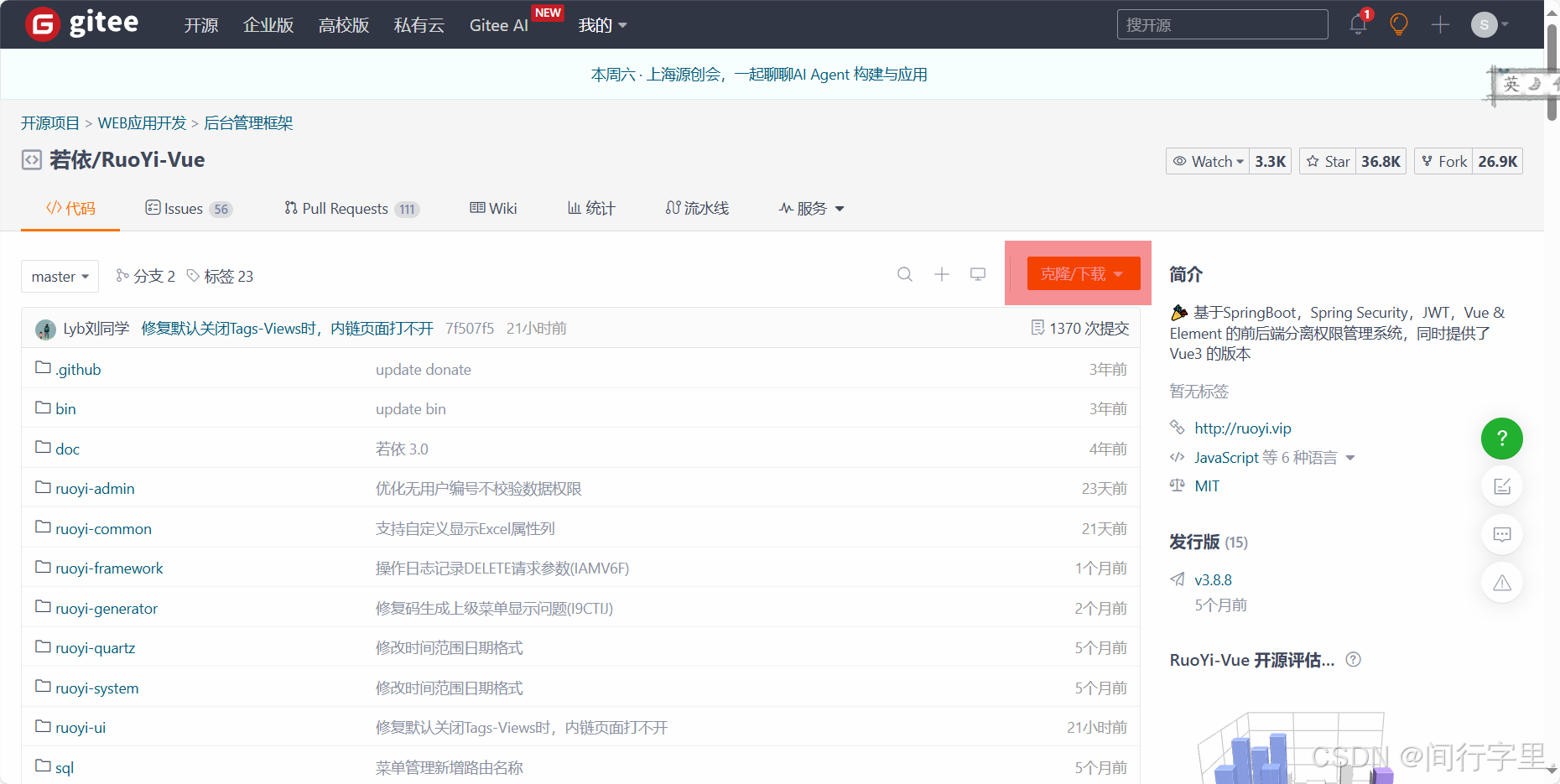Click the plus create icon in header
1560x784 pixels.
click(x=1440, y=24)
